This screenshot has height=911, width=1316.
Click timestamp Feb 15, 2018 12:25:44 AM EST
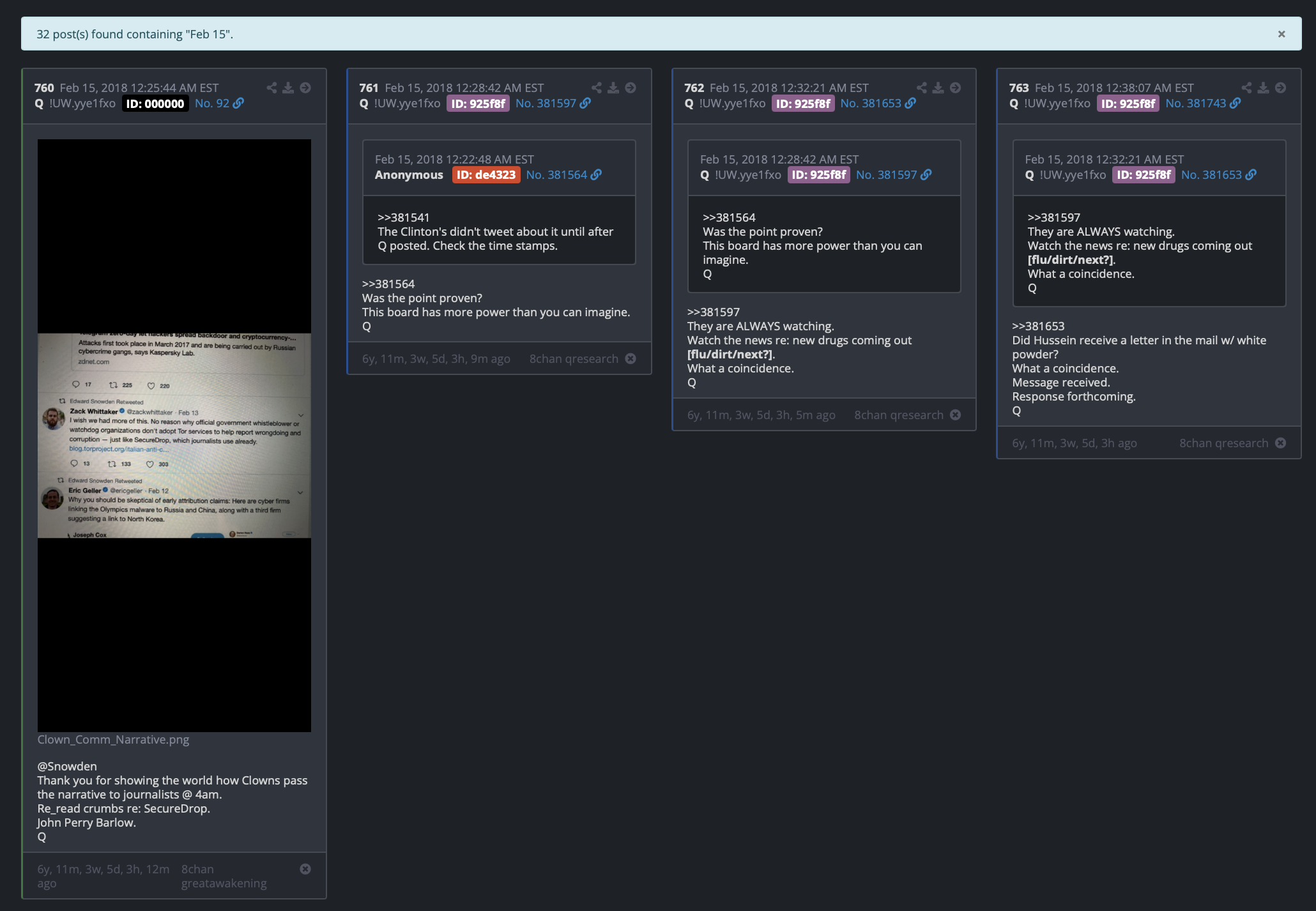coord(139,88)
